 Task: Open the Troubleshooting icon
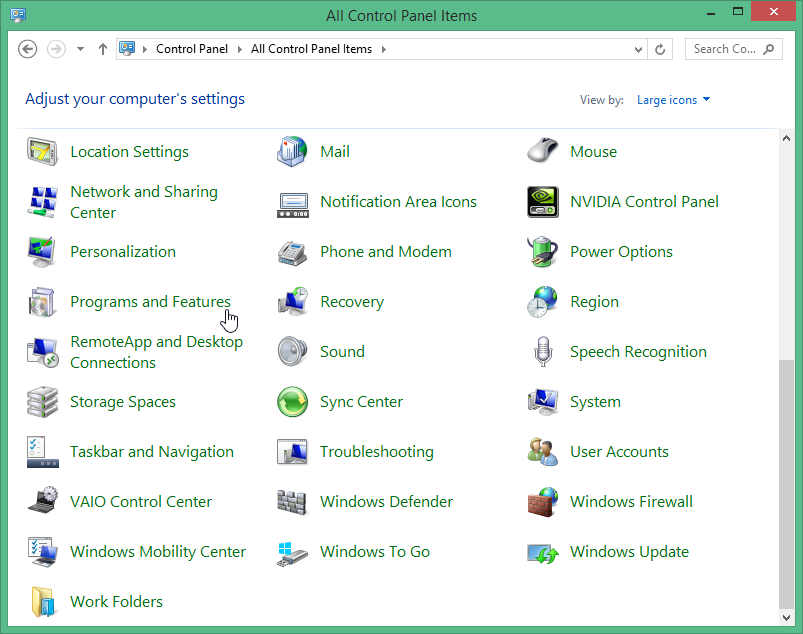pyautogui.click(x=292, y=452)
